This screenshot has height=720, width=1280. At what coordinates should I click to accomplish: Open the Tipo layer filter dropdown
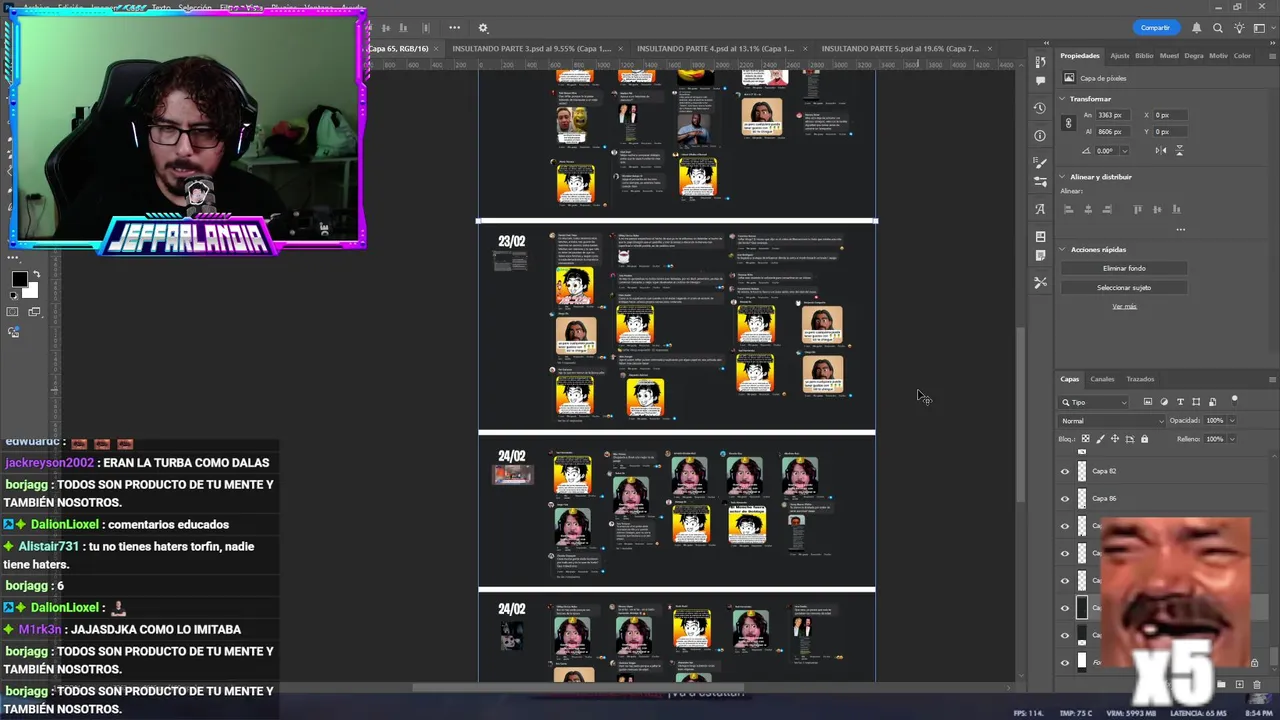[1095, 402]
